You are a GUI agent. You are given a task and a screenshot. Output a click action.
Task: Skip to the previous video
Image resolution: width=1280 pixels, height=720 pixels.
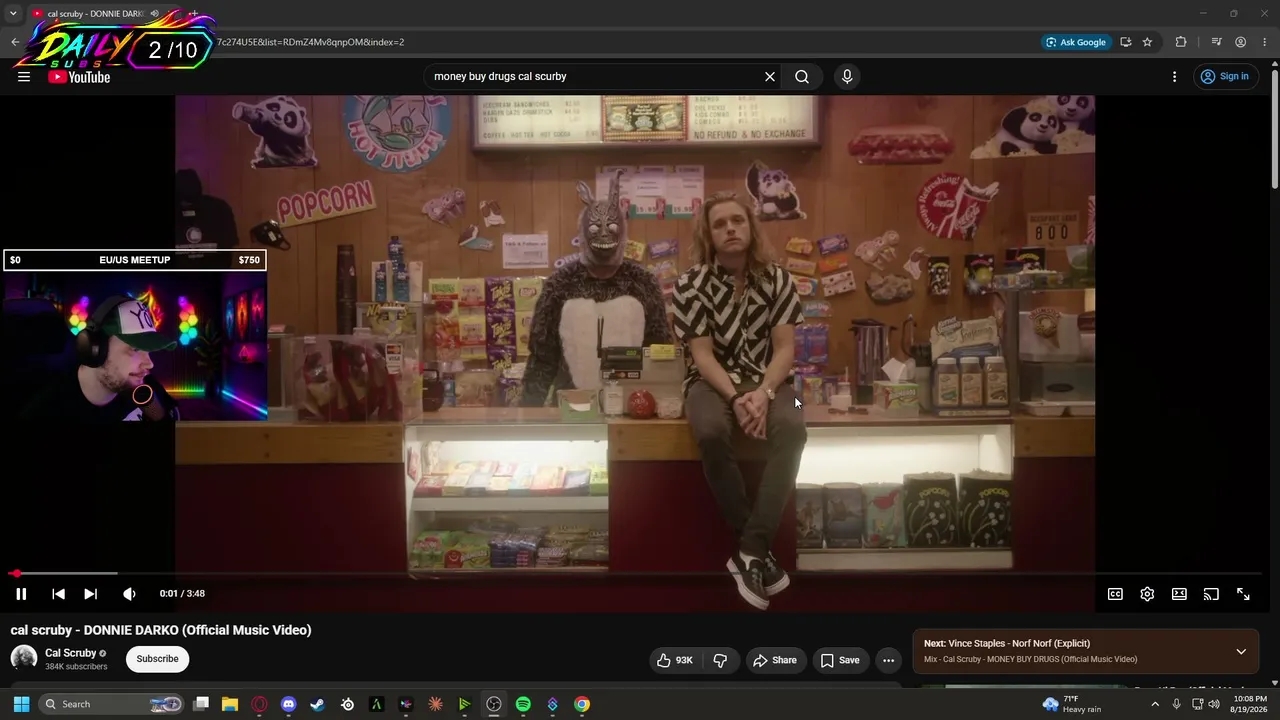(x=58, y=594)
